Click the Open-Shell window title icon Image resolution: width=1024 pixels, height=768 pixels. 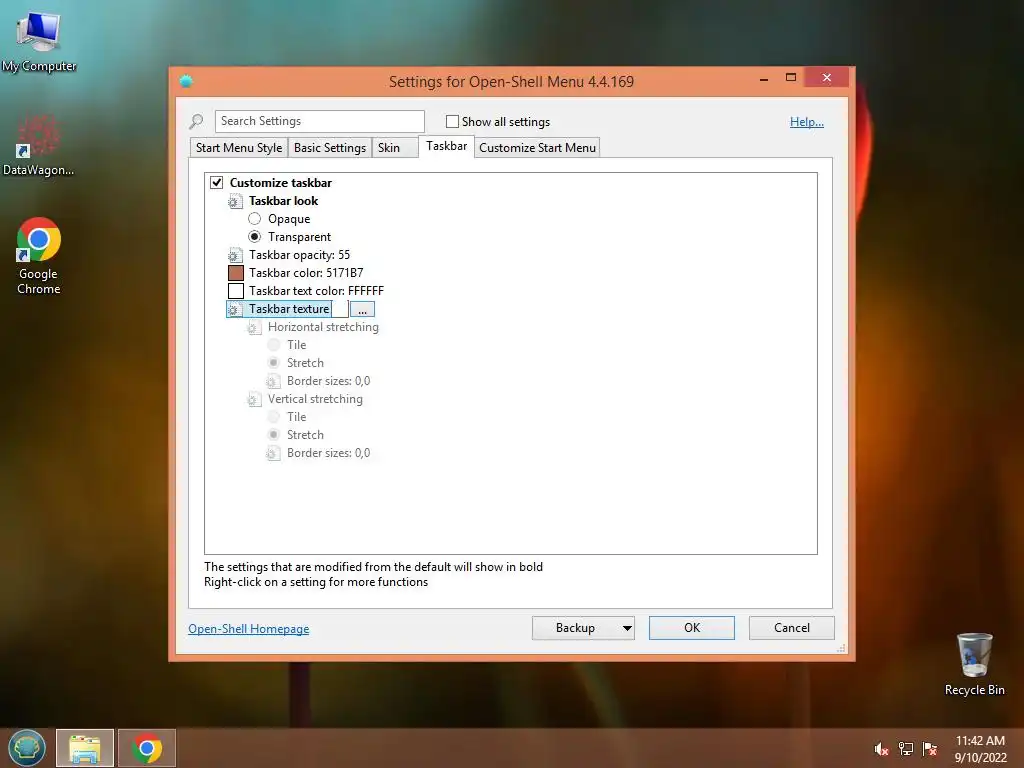click(186, 81)
